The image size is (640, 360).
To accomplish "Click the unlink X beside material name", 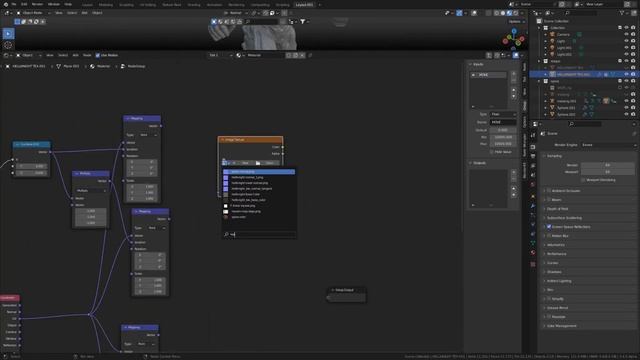I will 302,55.
